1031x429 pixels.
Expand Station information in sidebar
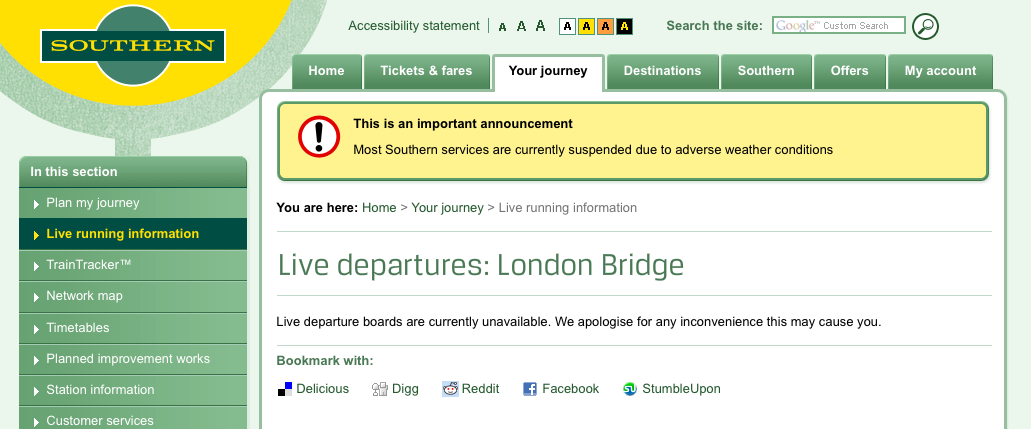tap(100, 390)
